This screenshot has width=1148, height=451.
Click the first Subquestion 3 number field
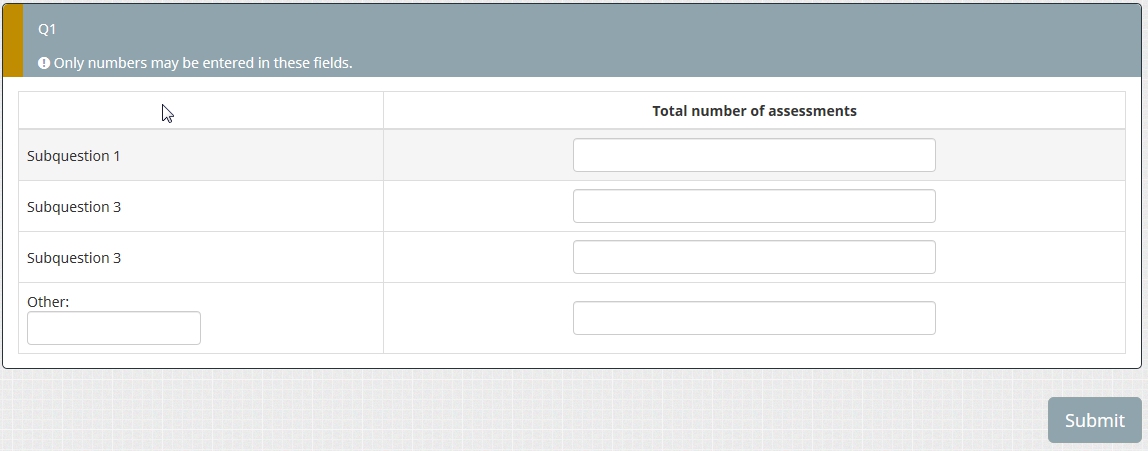tap(754, 206)
